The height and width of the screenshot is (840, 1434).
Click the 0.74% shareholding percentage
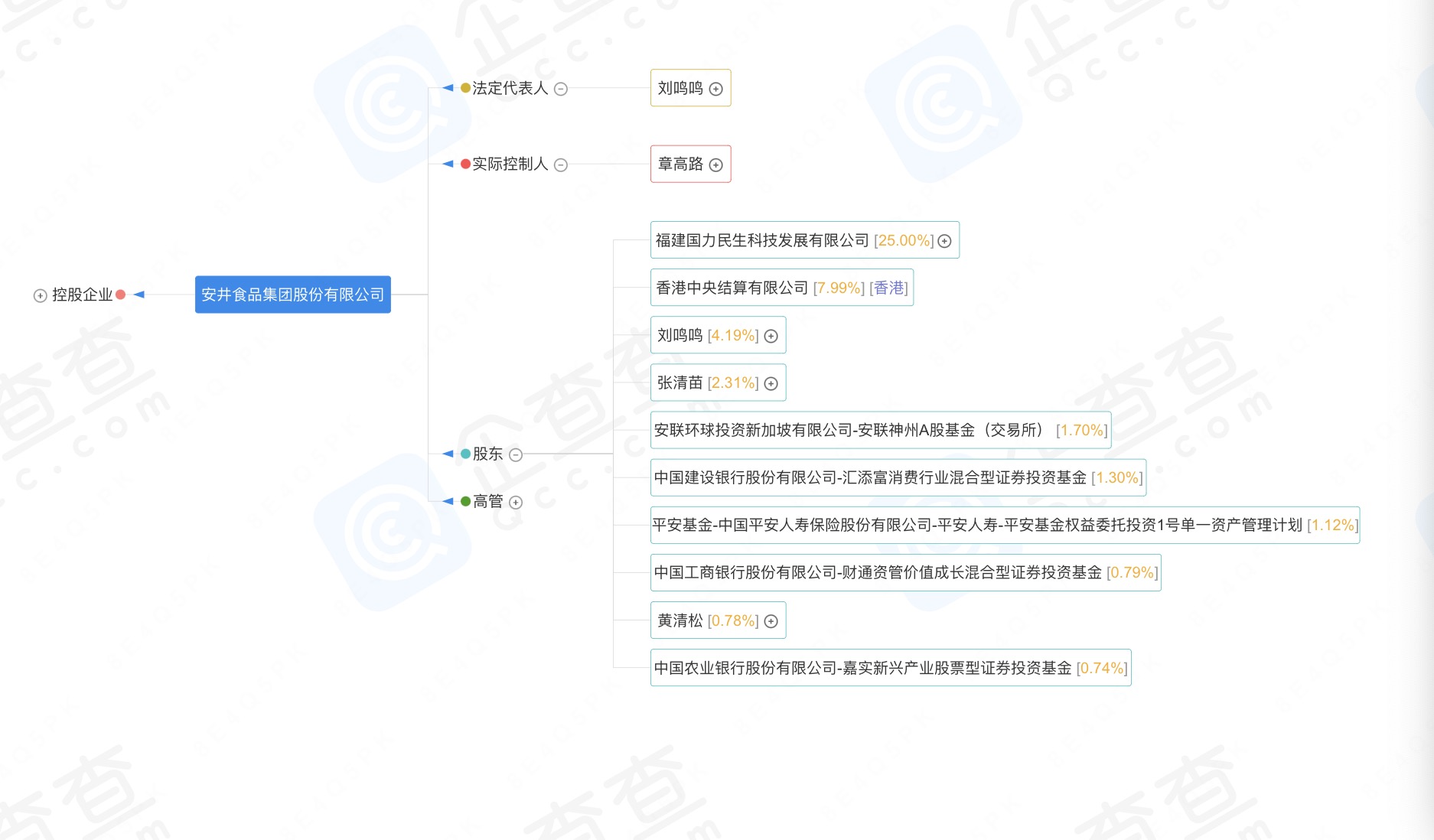point(1102,668)
